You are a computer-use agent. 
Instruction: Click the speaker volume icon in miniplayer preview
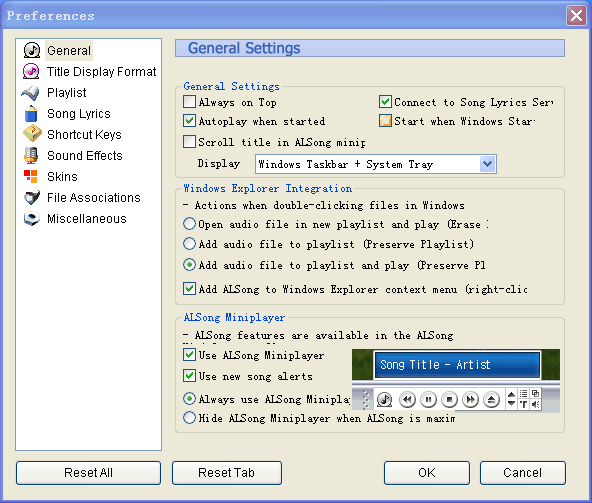535,404
